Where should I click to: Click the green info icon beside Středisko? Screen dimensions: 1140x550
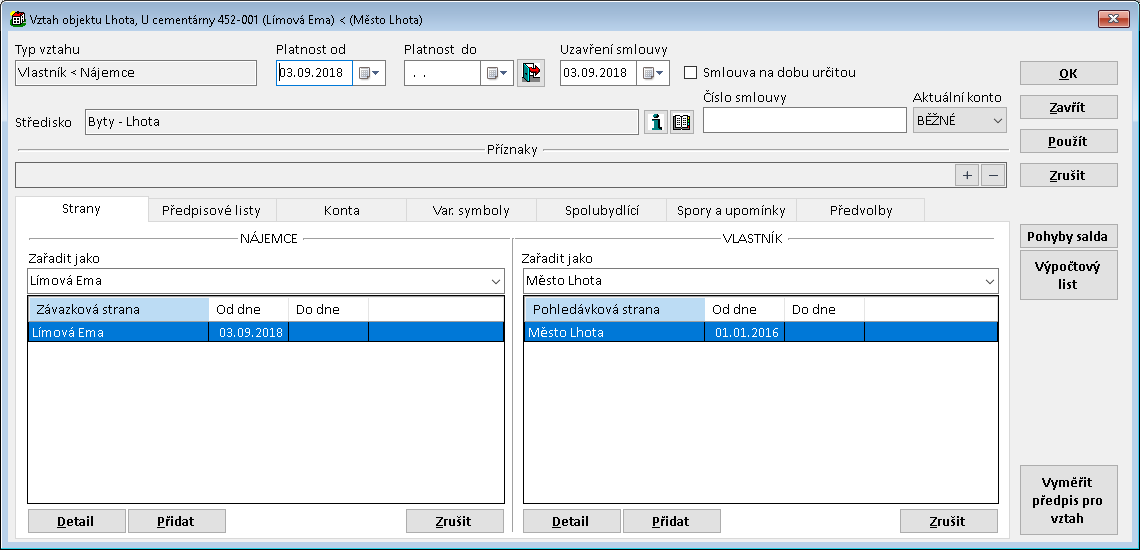[x=656, y=122]
